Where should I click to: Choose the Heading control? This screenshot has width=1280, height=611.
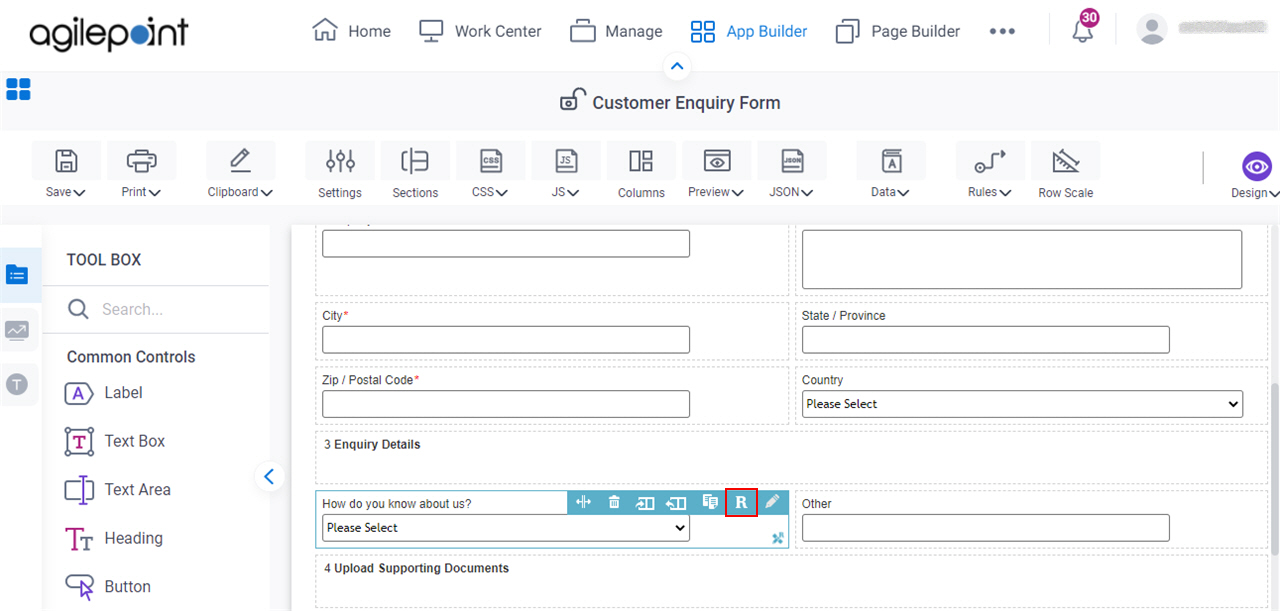[x=114, y=538]
